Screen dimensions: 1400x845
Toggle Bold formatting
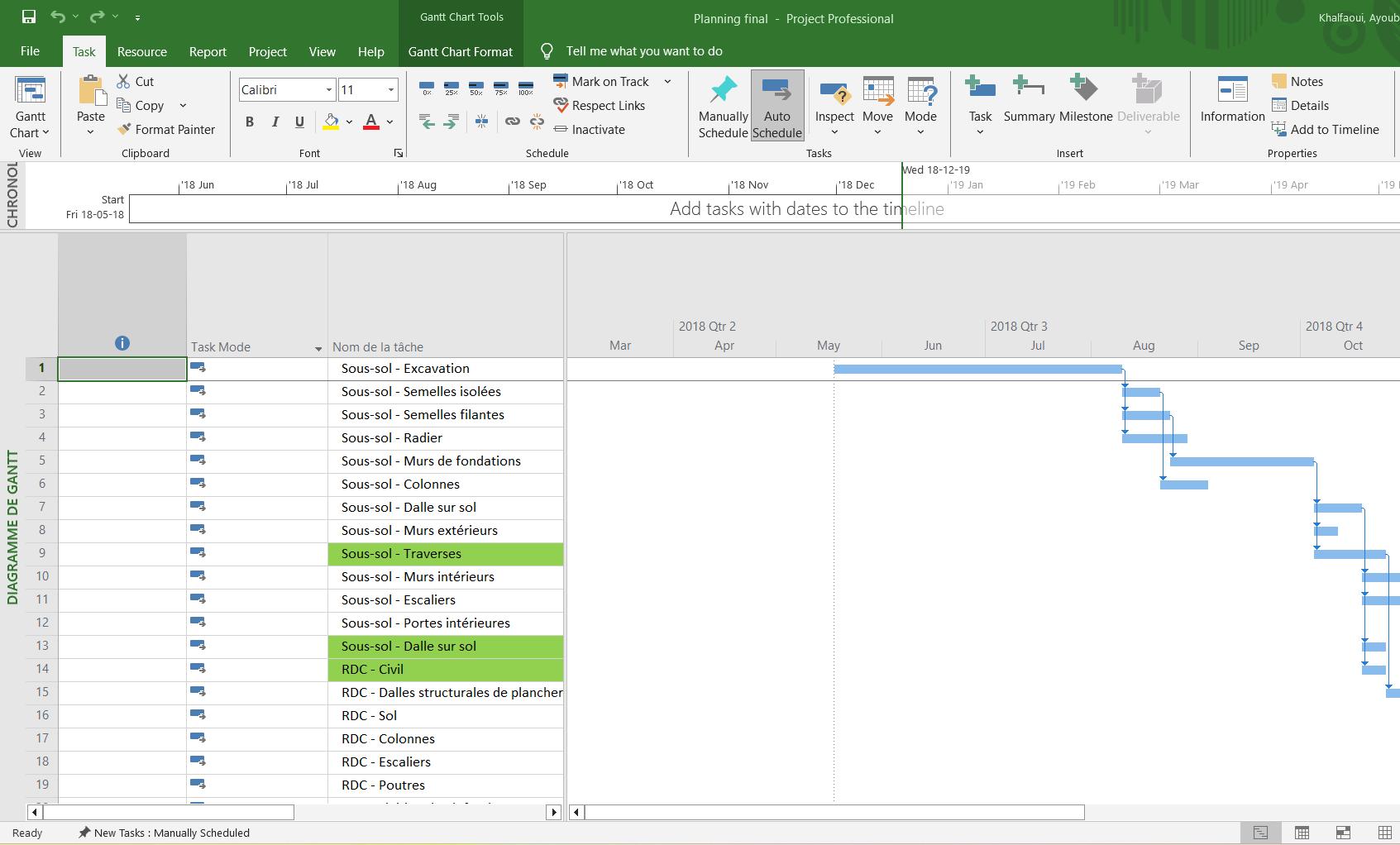[x=250, y=122]
